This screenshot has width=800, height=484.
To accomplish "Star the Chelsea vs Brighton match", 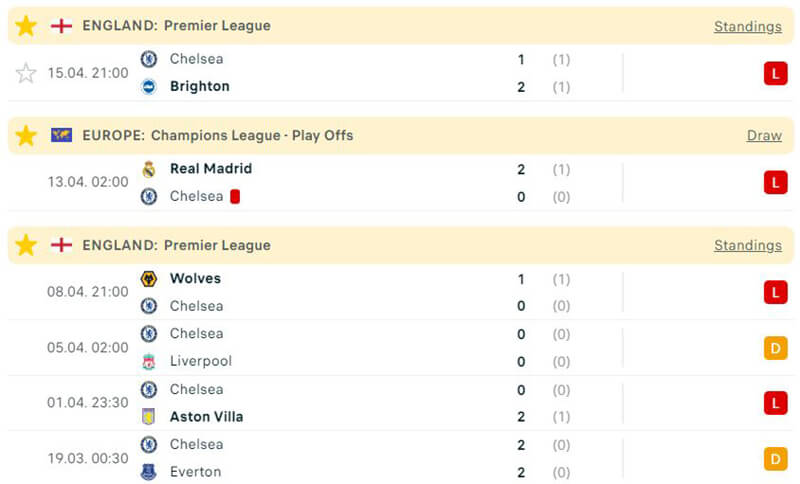I will click(26, 73).
